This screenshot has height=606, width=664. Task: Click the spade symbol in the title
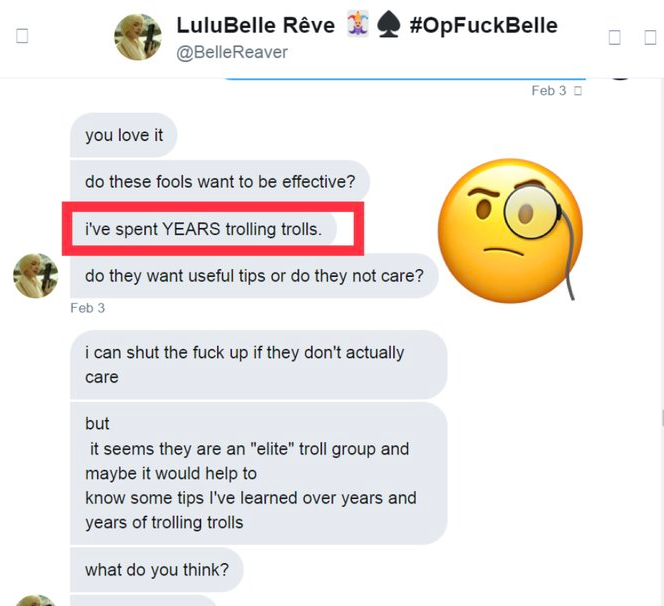pyautogui.click(x=388, y=25)
